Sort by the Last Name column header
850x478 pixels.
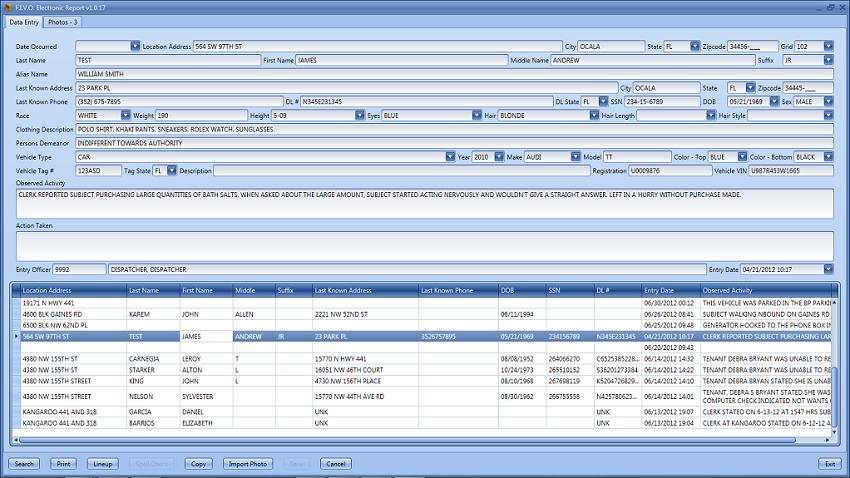coord(152,290)
